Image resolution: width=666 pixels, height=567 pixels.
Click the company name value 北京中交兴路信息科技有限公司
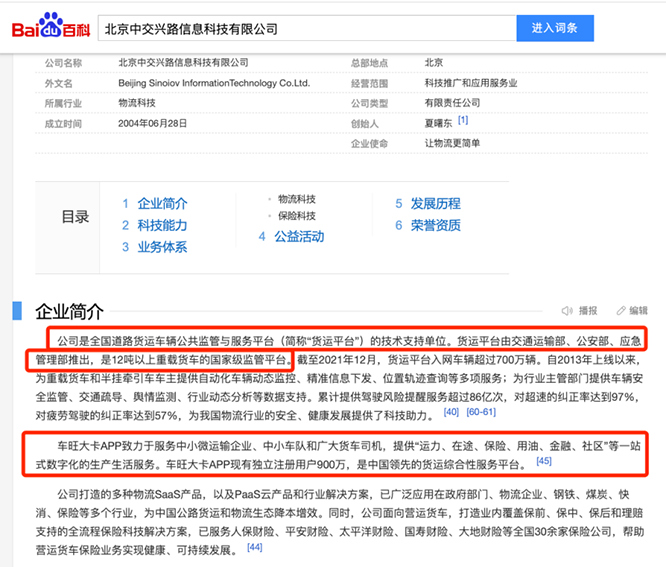[x=183, y=63]
